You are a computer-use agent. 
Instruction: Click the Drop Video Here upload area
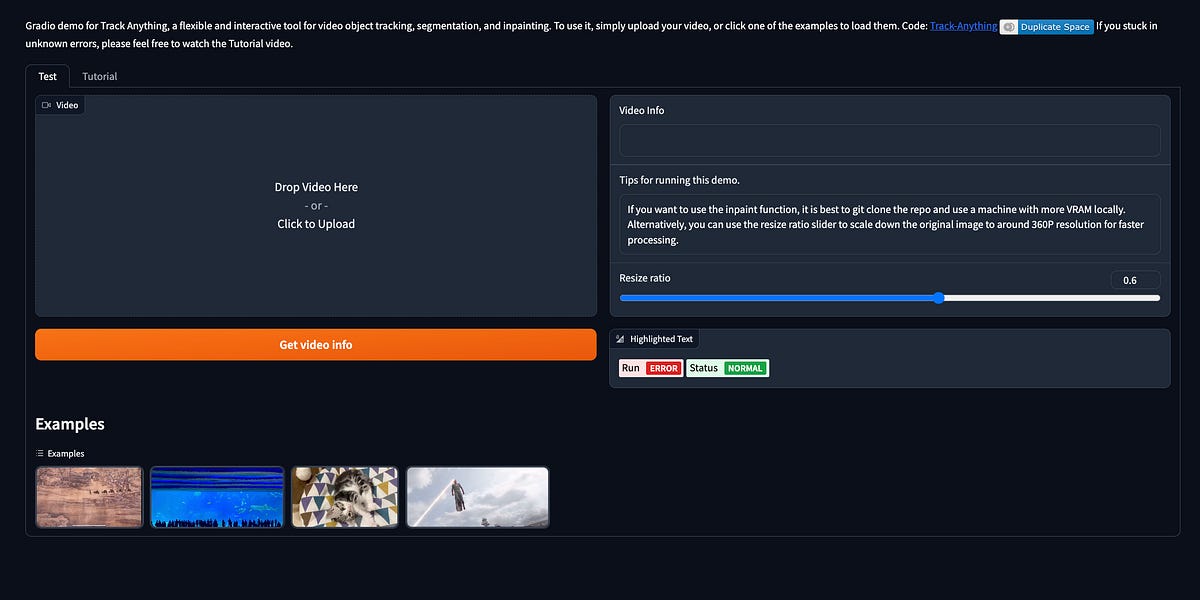pyautogui.click(x=315, y=205)
